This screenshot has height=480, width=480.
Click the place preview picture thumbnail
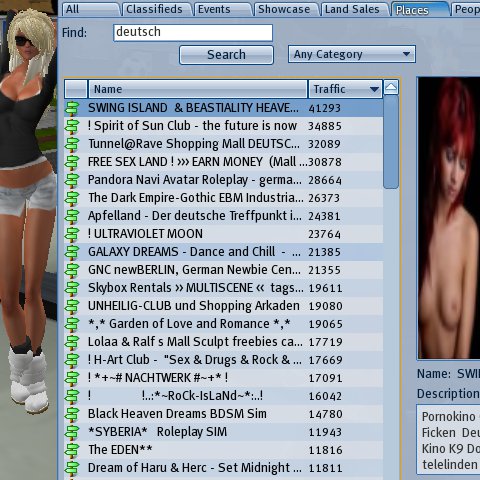449,218
